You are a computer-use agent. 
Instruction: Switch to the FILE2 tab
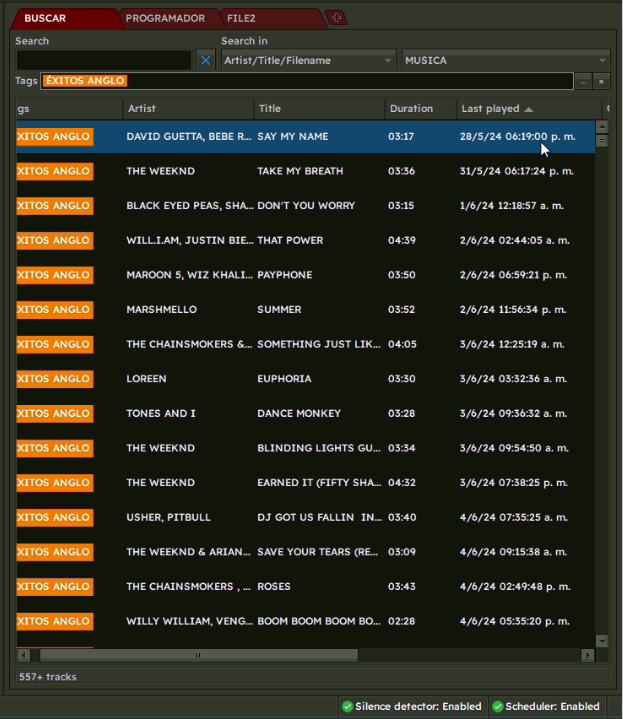tap(241, 18)
